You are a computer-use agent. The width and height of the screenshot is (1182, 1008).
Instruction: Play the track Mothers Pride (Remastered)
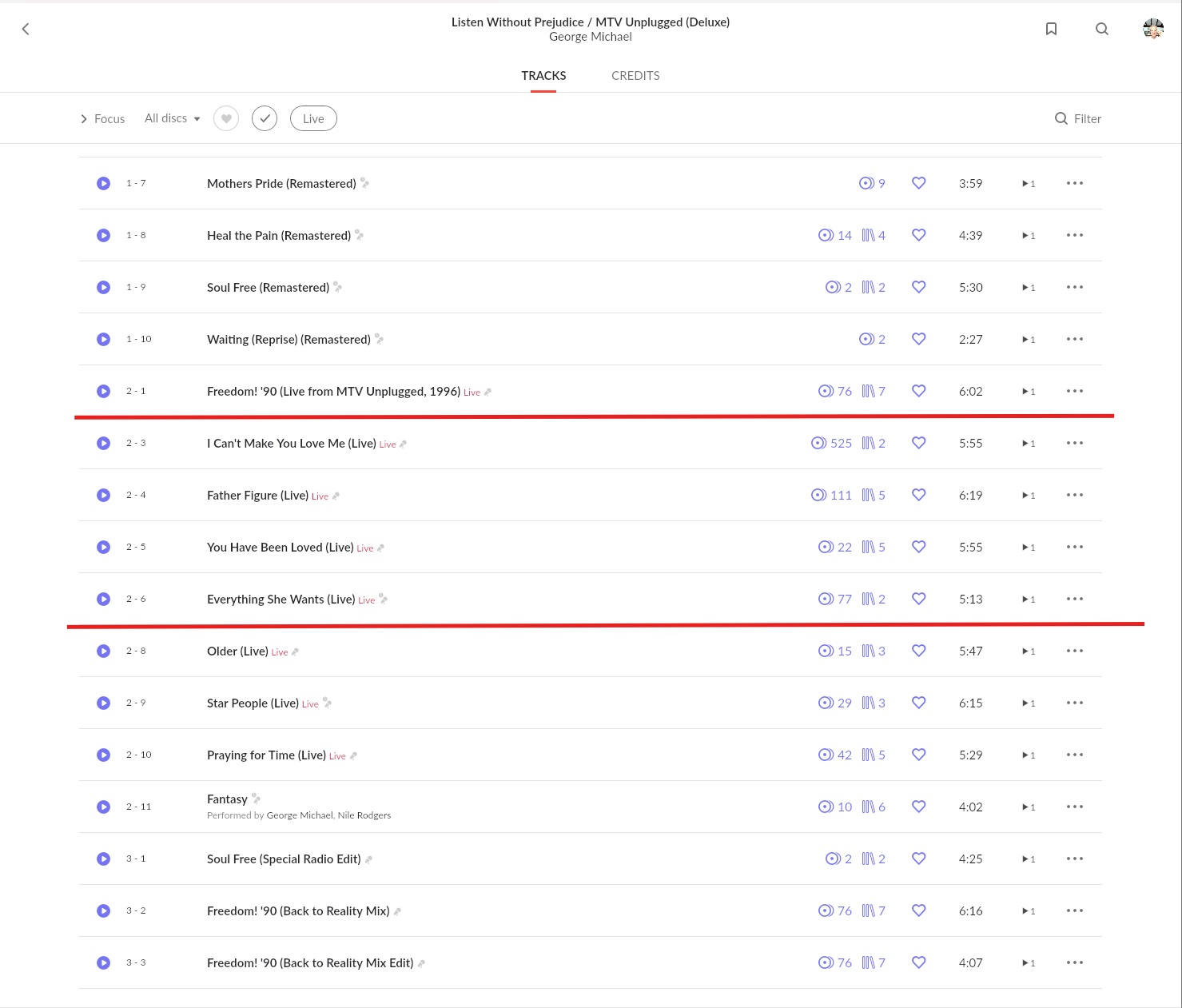104,183
